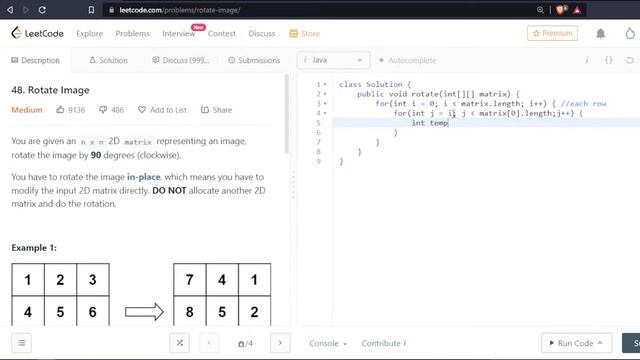This screenshot has height=360, width=640.
Task: Fold code at line 4 arrow
Action: point(325,113)
